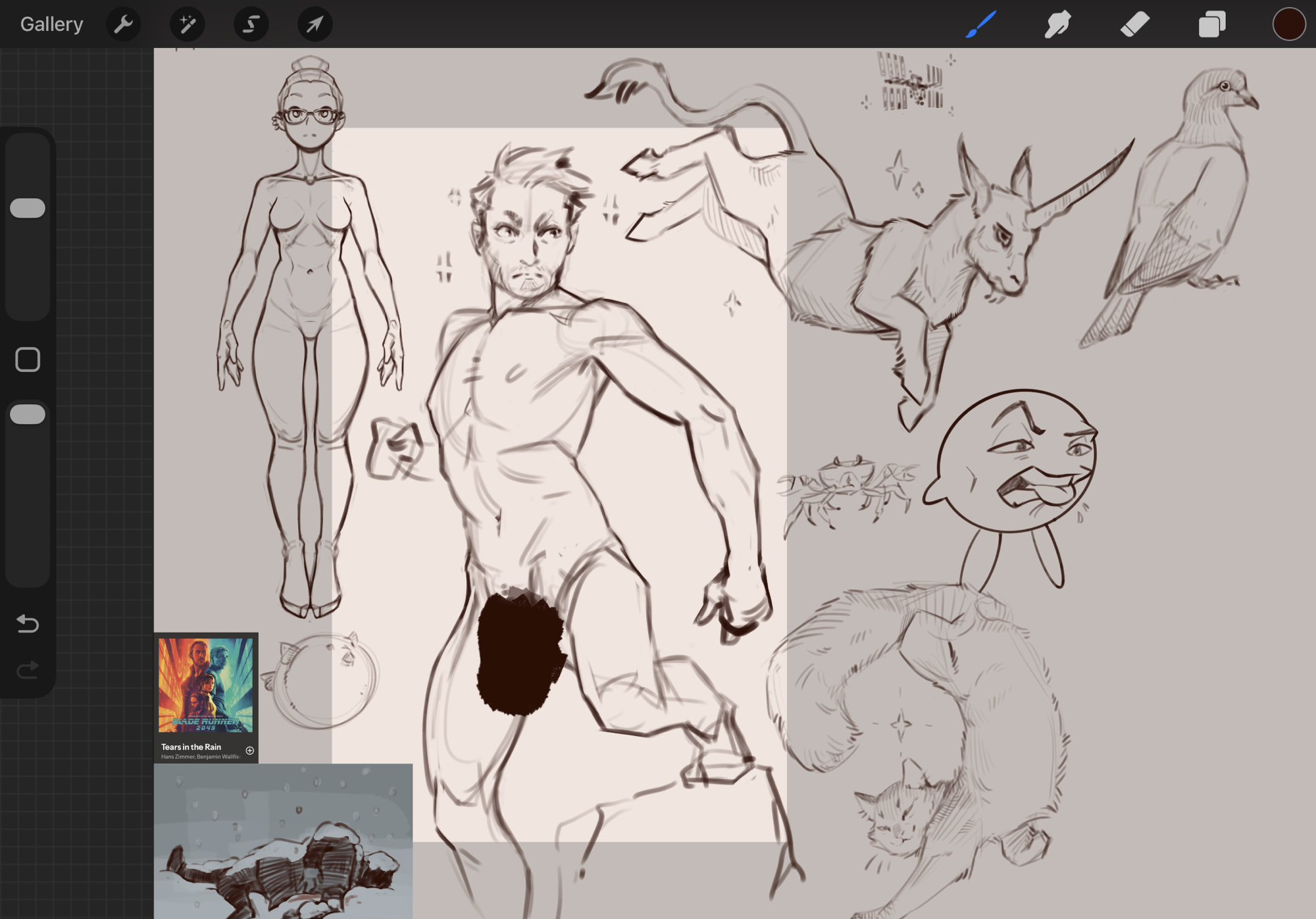Select the Smudge finger tool
This screenshot has height=919, width=1316.
pos(1057,24)
